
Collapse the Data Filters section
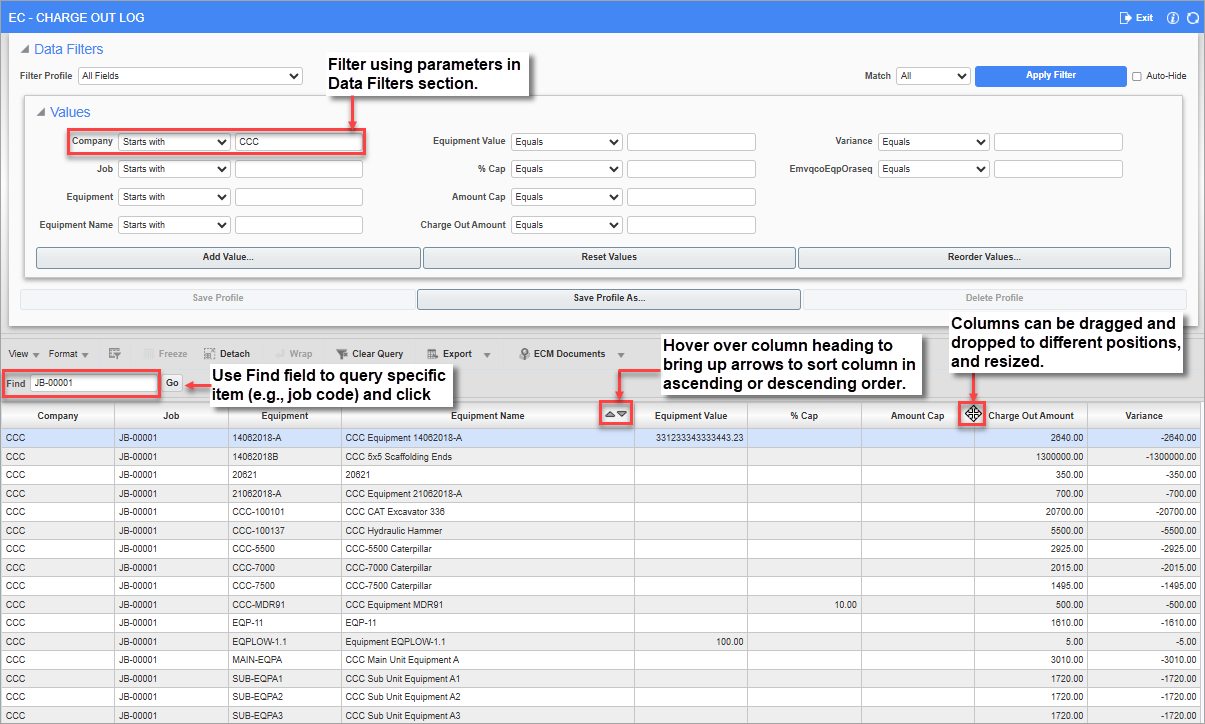click(x=25, y=49)
